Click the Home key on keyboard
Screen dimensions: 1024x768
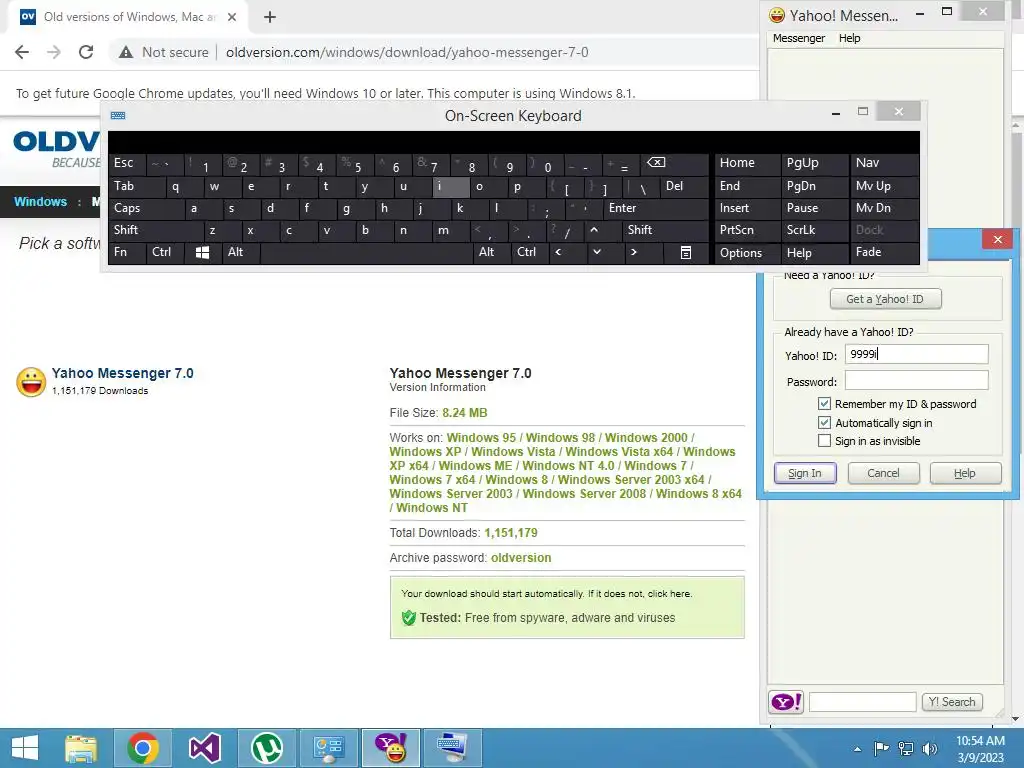(x=747, y=163)
